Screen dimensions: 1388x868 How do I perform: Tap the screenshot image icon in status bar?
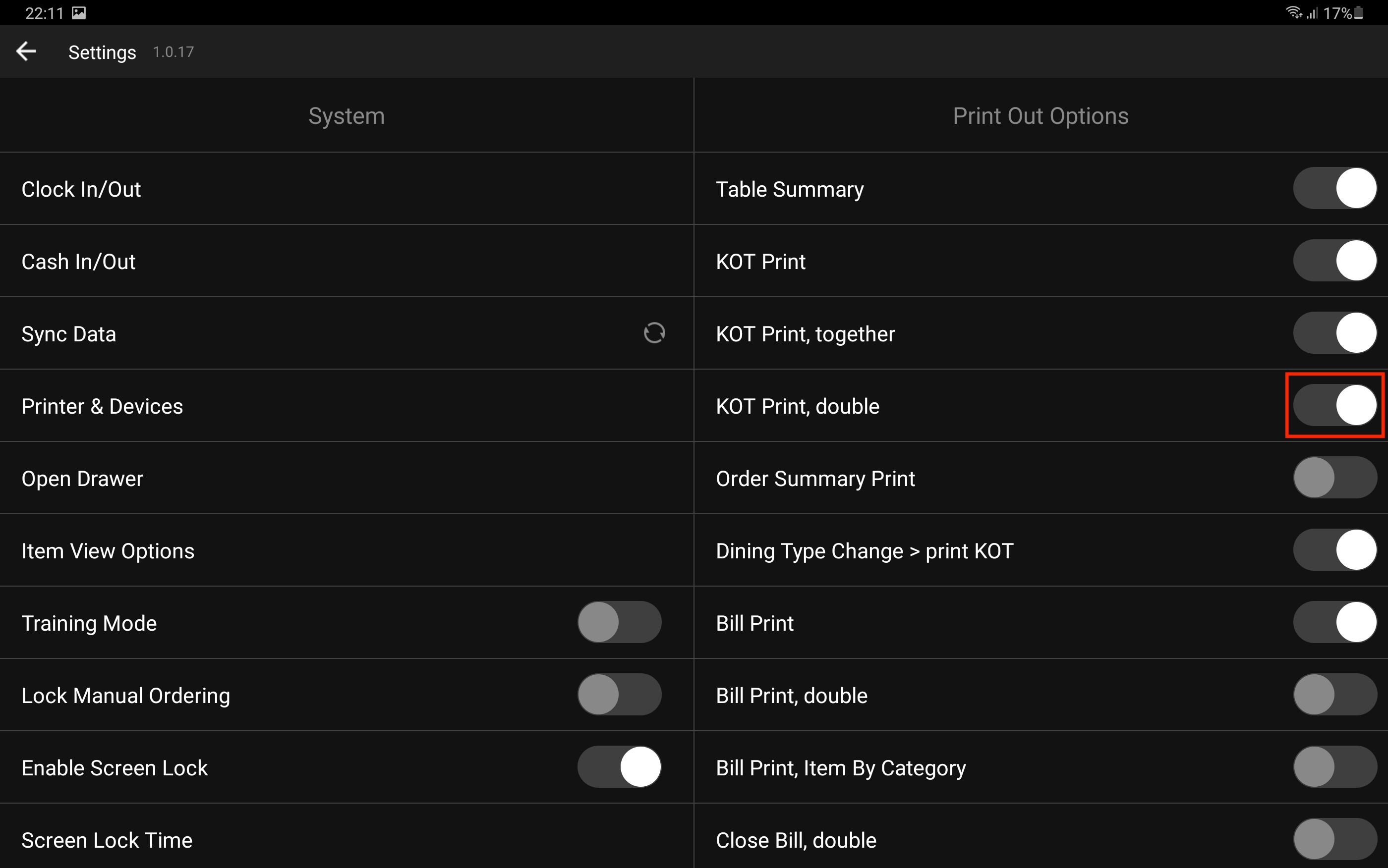79,12
